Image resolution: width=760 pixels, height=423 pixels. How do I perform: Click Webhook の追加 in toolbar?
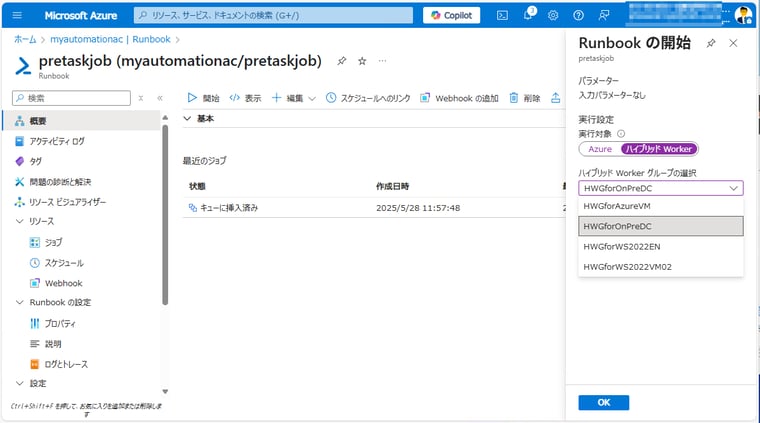[x=459, y=98]
